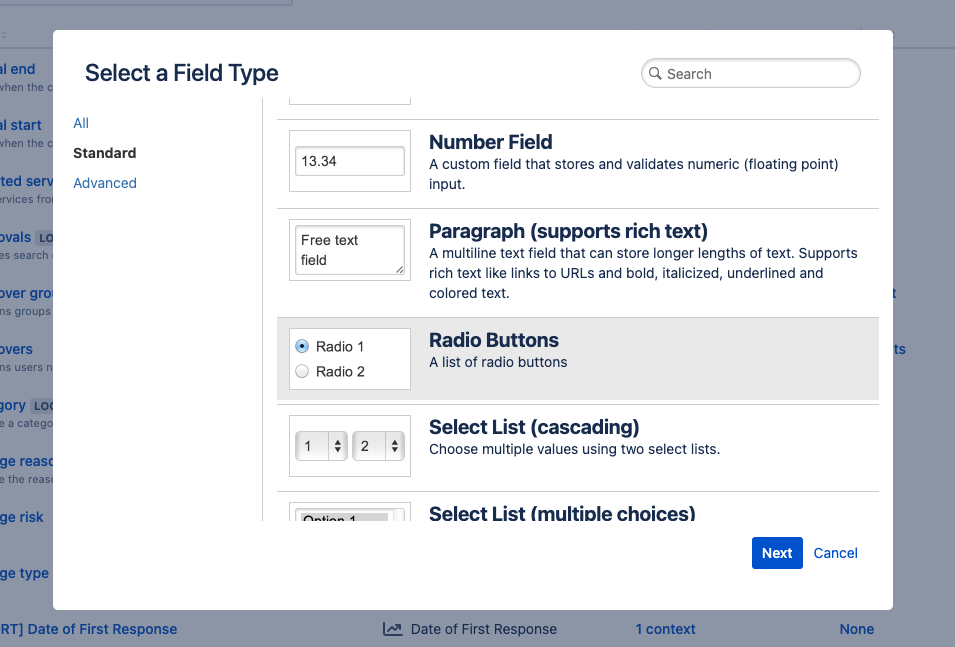Click the cascading select list preview
Image resolution: width=955 pixels, height=647 pixels.
349,445
